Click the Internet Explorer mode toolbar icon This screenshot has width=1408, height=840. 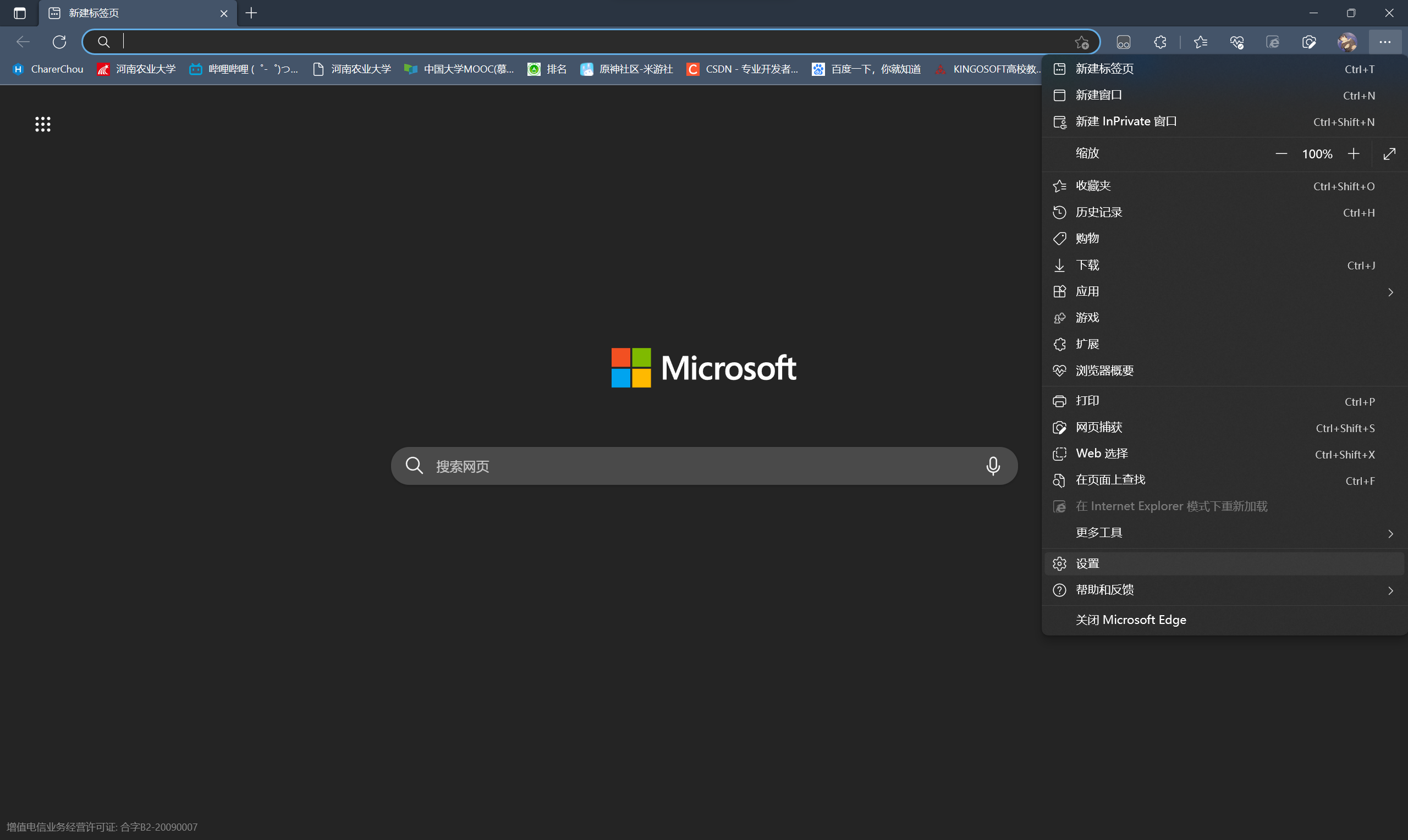(x=1273, y=42)
